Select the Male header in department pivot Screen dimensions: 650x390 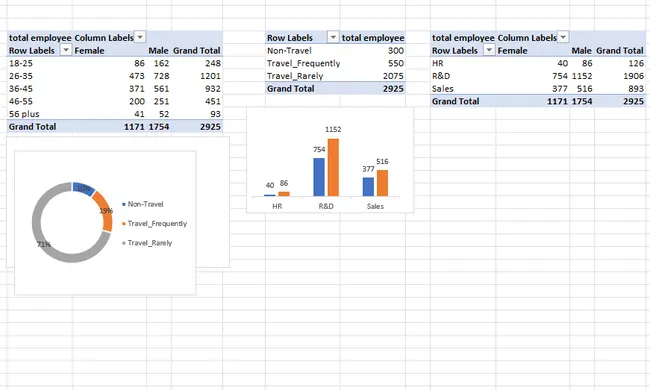[582, 51]
